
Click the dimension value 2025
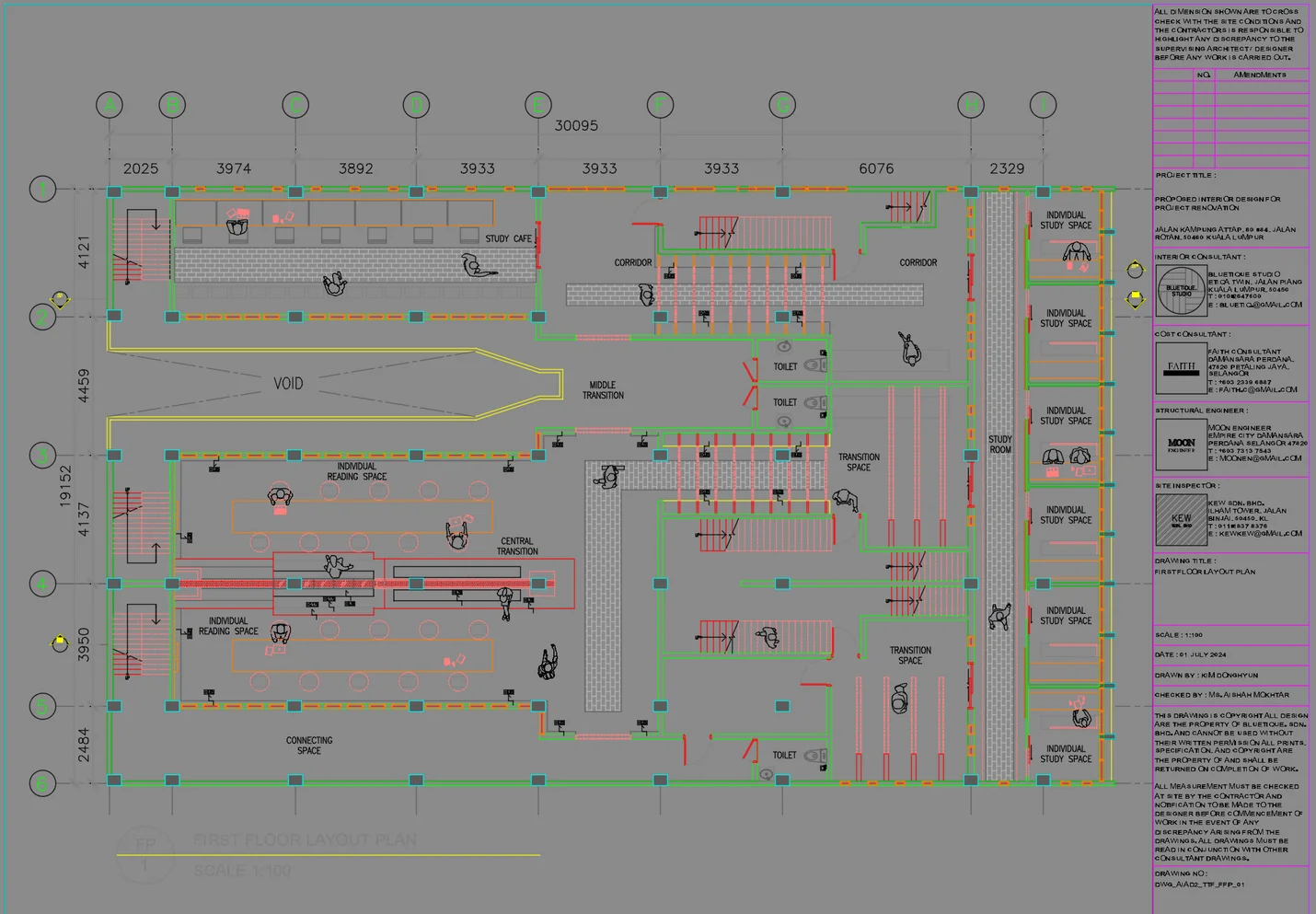point(141,168)
